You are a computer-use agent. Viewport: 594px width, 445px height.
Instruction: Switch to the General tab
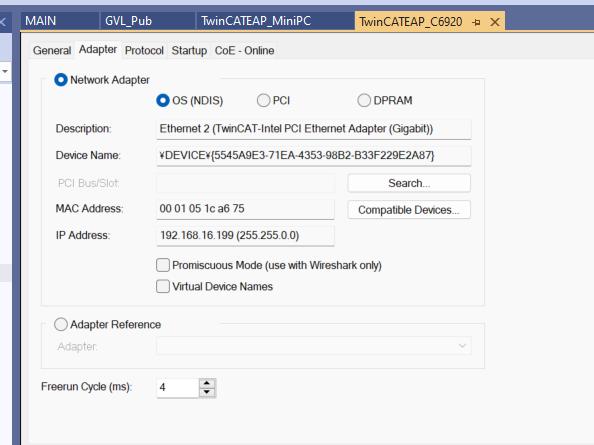tap(52, 50)
